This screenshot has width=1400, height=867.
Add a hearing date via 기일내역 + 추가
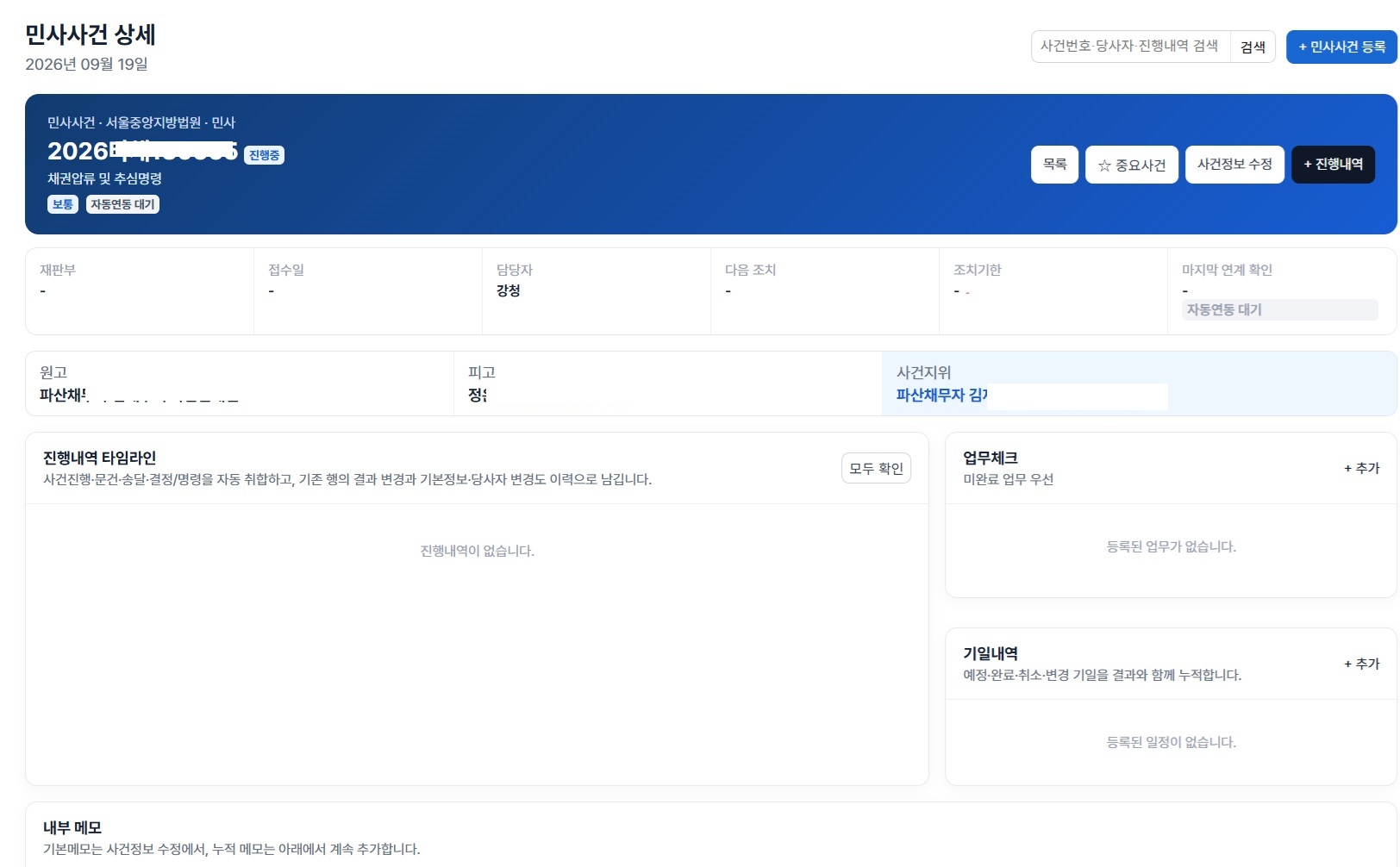tap(1362, 664)
